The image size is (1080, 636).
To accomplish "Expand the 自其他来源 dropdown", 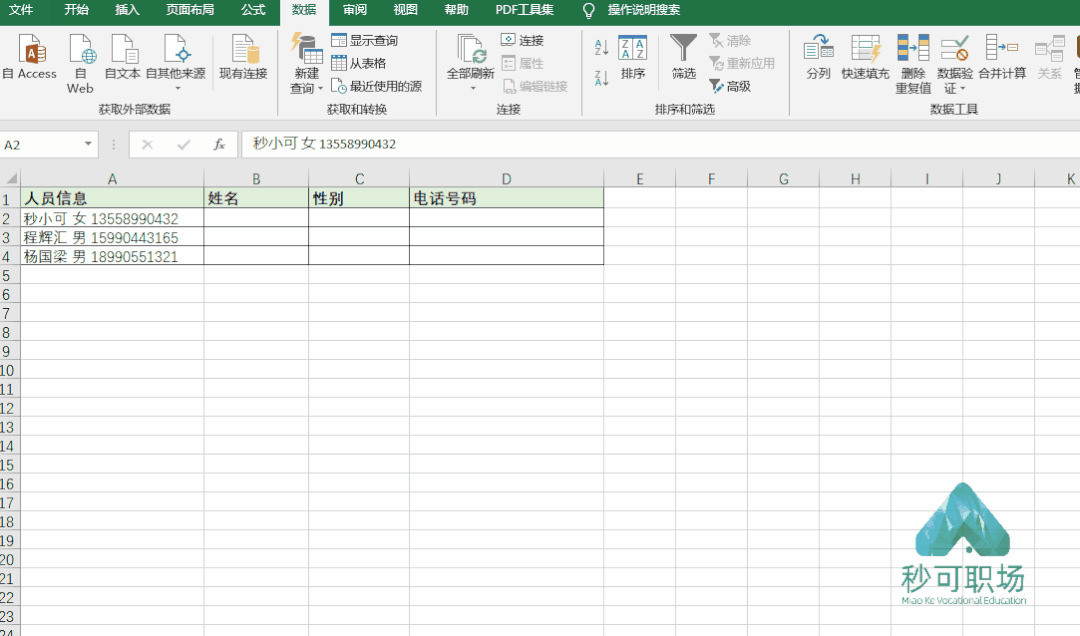I will (x=176, y=88).
